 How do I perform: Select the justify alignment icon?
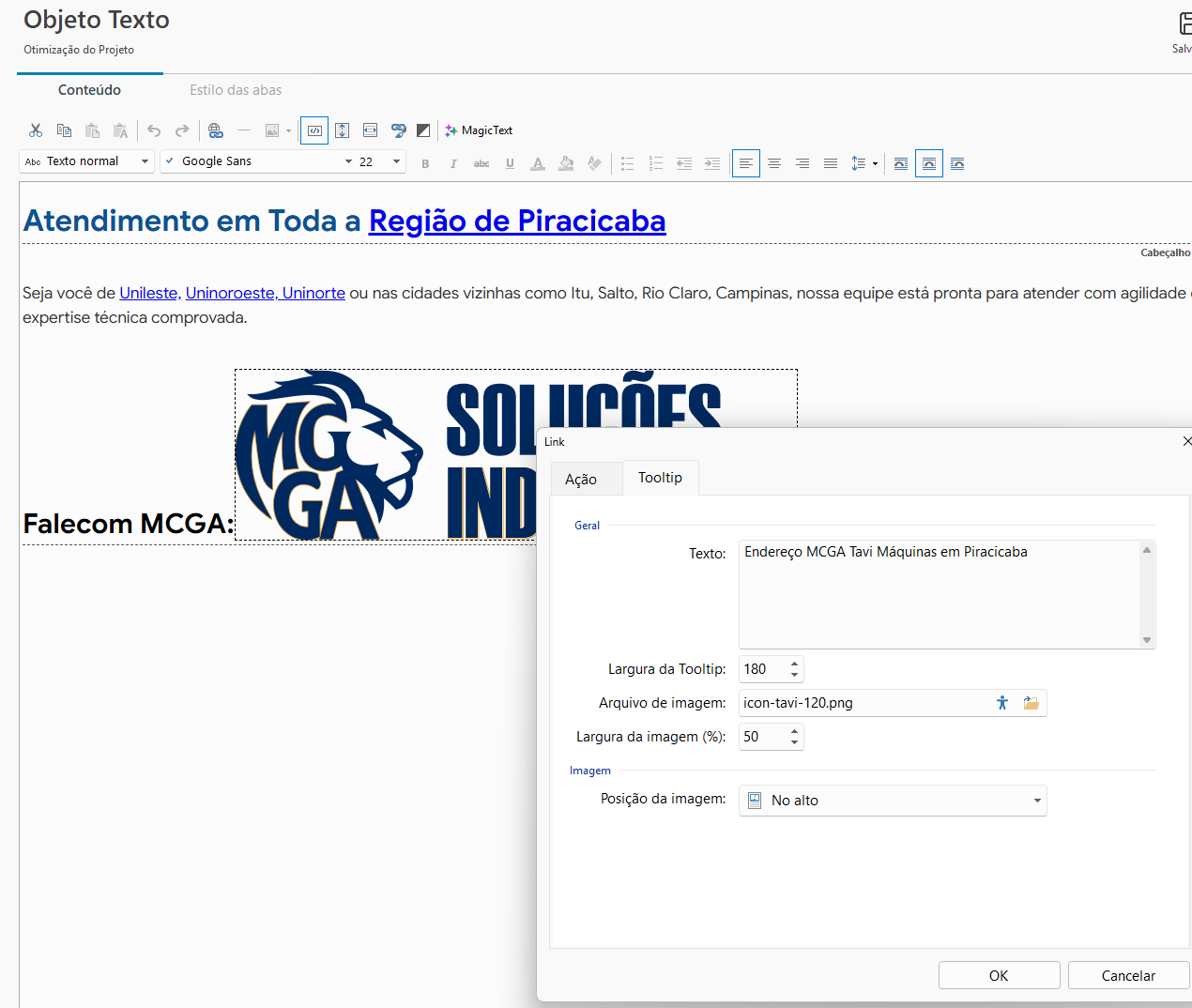[830, 163]
